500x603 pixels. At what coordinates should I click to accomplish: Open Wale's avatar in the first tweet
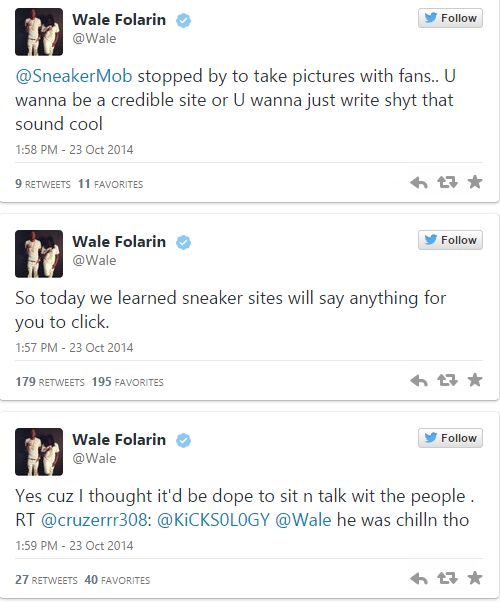pyautogui.click(x=39, y=32)
